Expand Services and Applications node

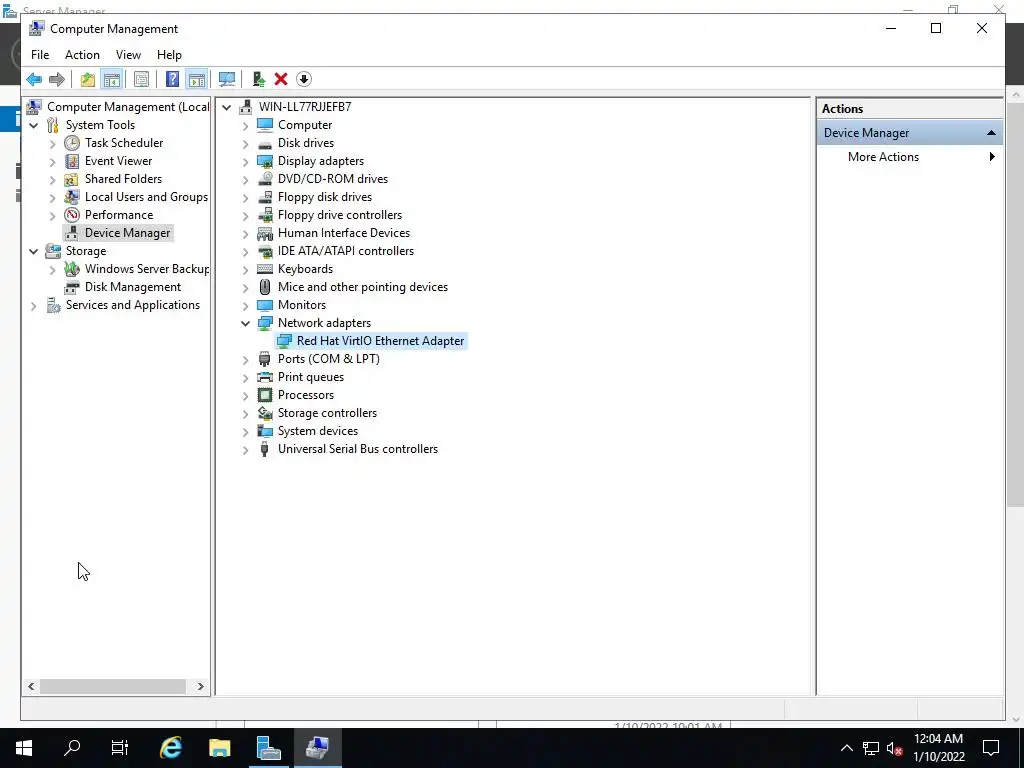33,306
